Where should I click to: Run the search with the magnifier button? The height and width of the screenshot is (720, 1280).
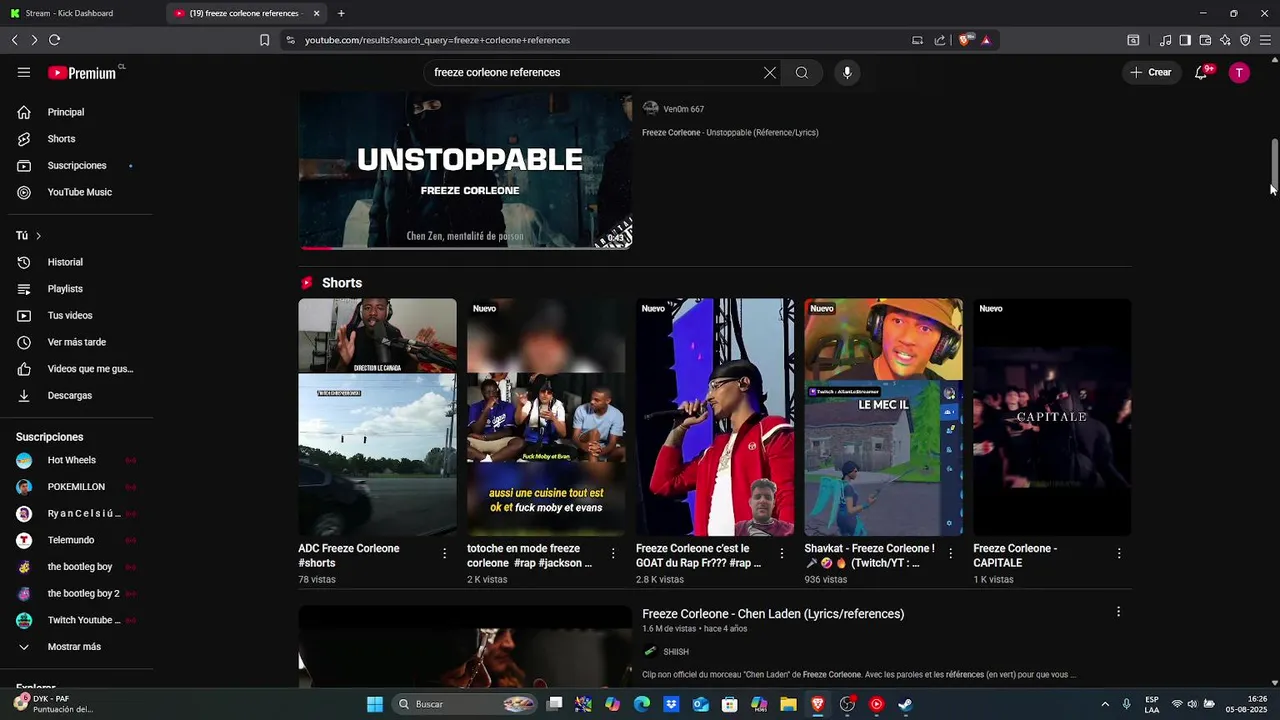click(802, 72)
